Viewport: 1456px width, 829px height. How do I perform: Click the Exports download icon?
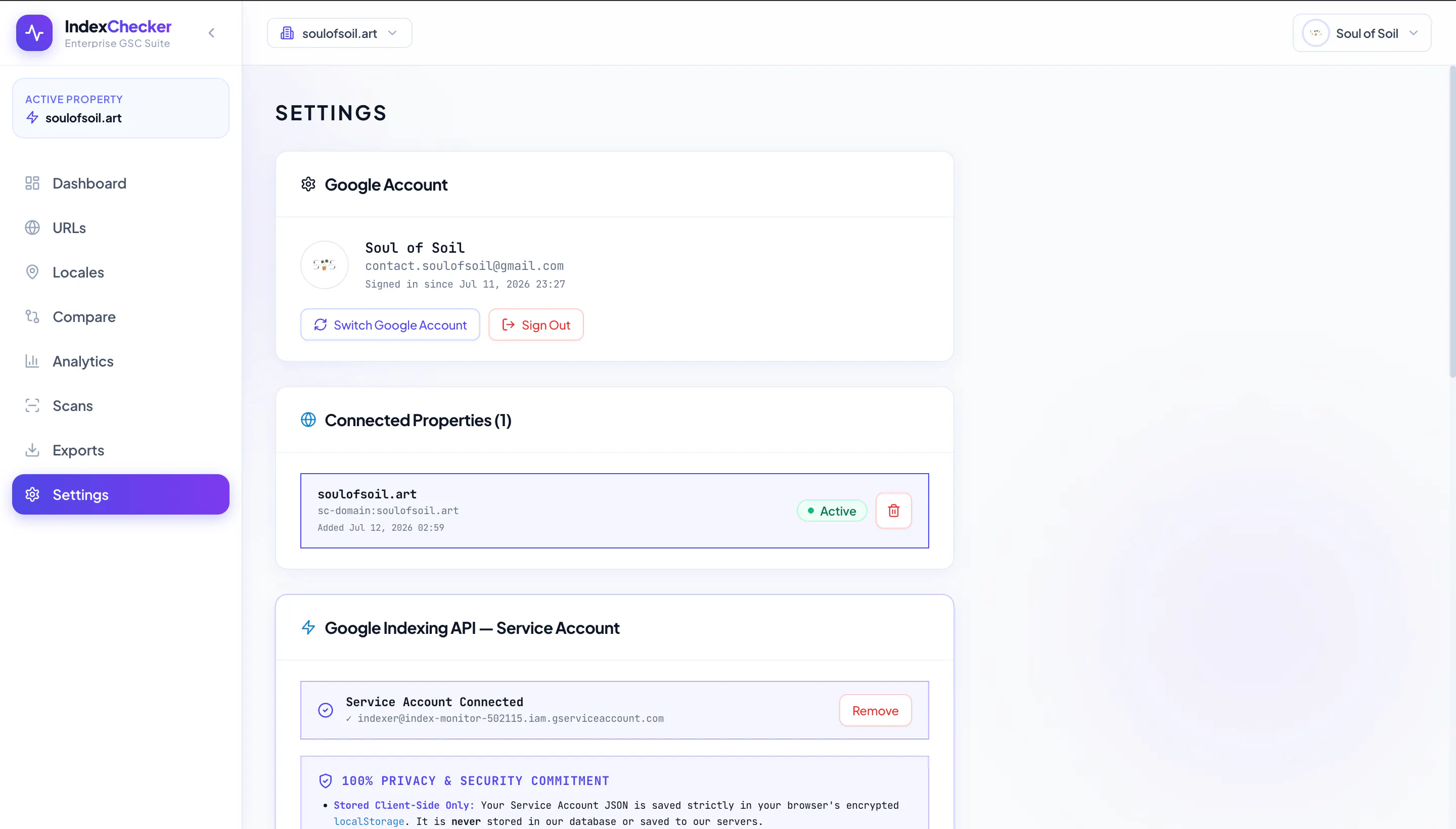tap(32, 450)
